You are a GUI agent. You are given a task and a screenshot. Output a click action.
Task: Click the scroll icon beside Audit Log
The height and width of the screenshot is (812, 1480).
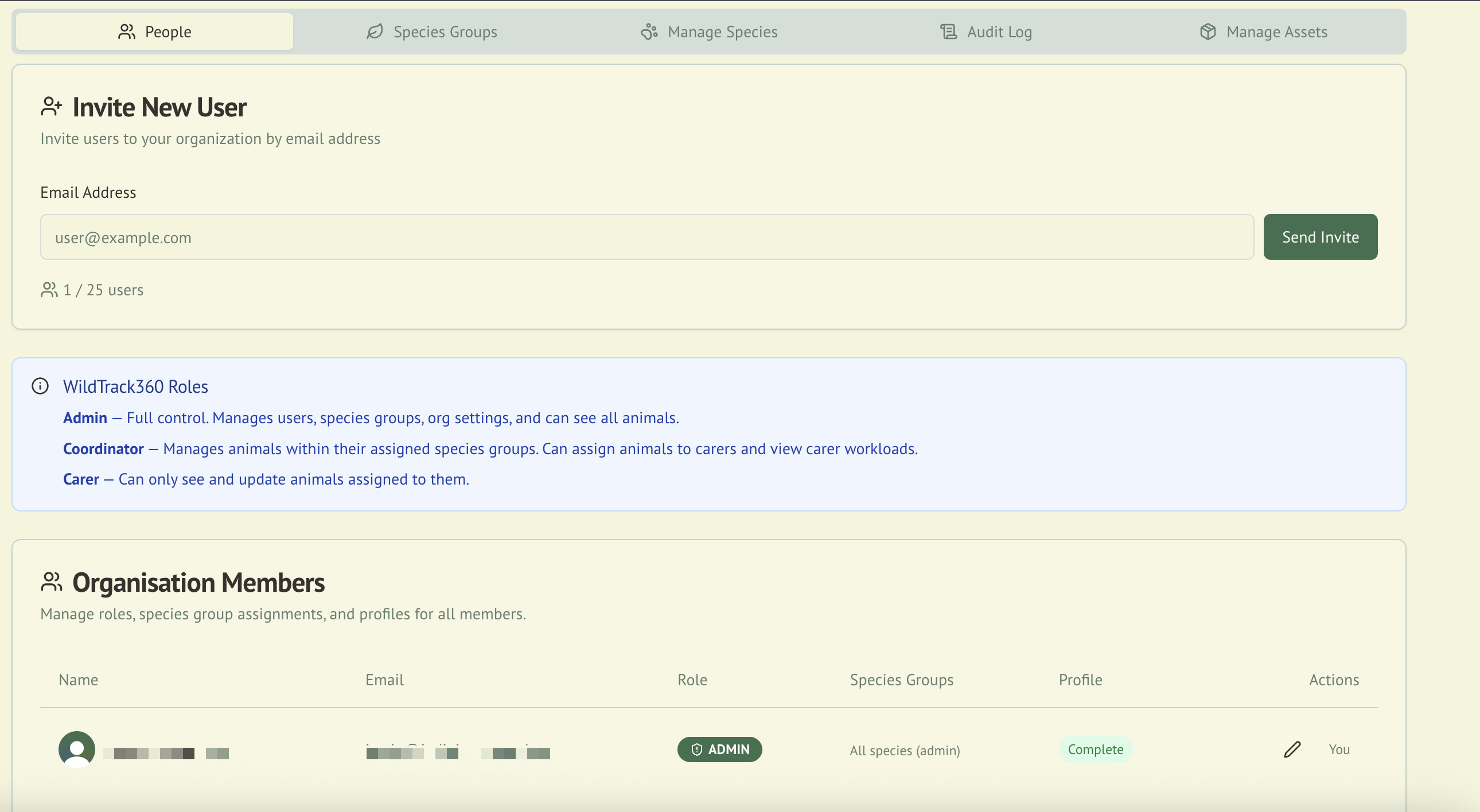[x=948, y=32]
